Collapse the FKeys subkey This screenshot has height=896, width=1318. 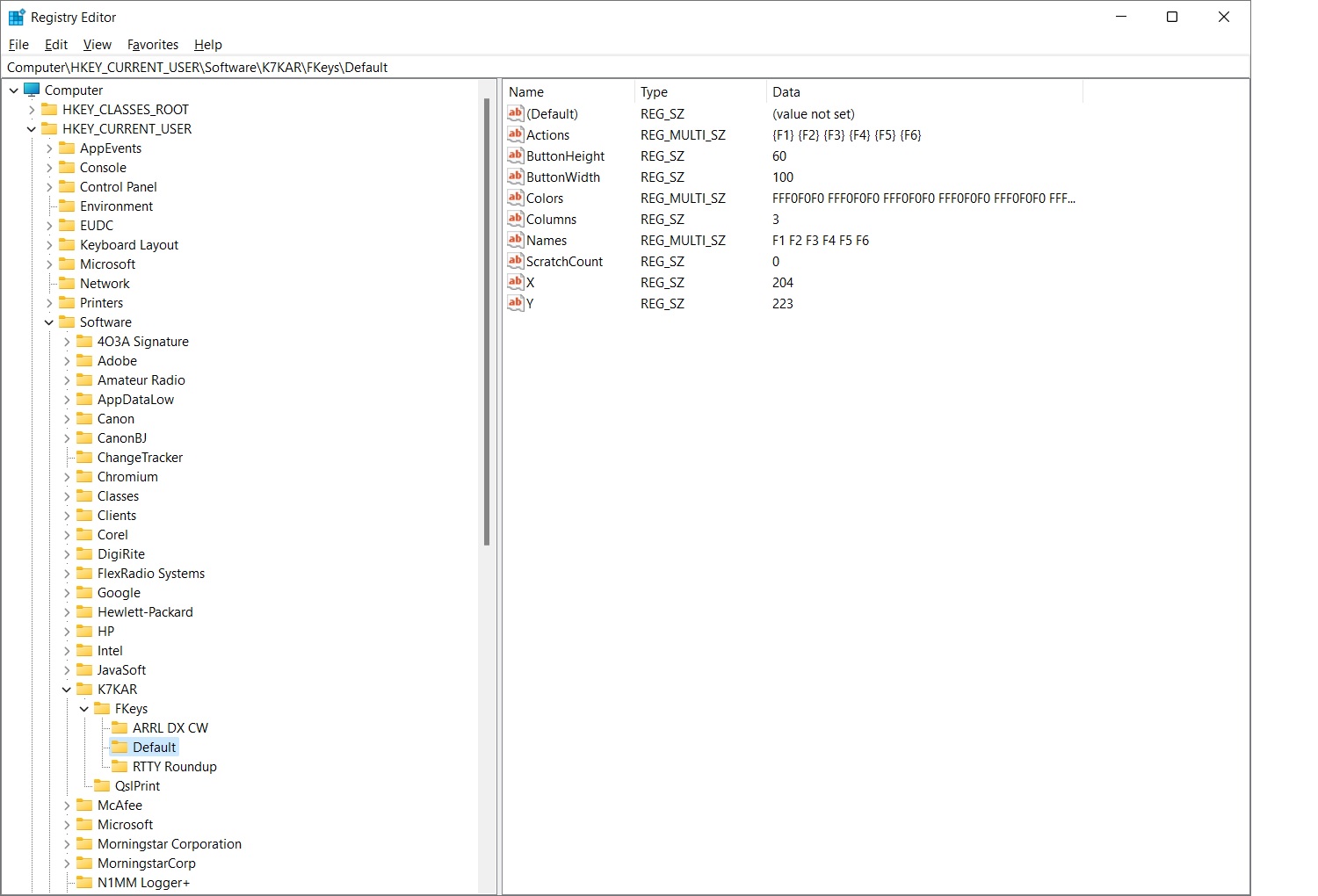(84, 709)
